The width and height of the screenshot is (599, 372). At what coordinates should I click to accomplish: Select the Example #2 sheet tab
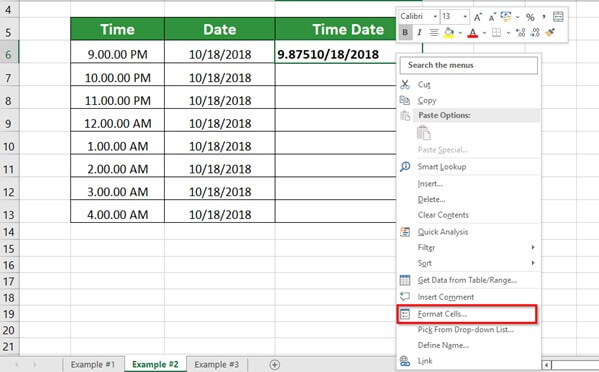pyautogui.click(x=155, y=365)
